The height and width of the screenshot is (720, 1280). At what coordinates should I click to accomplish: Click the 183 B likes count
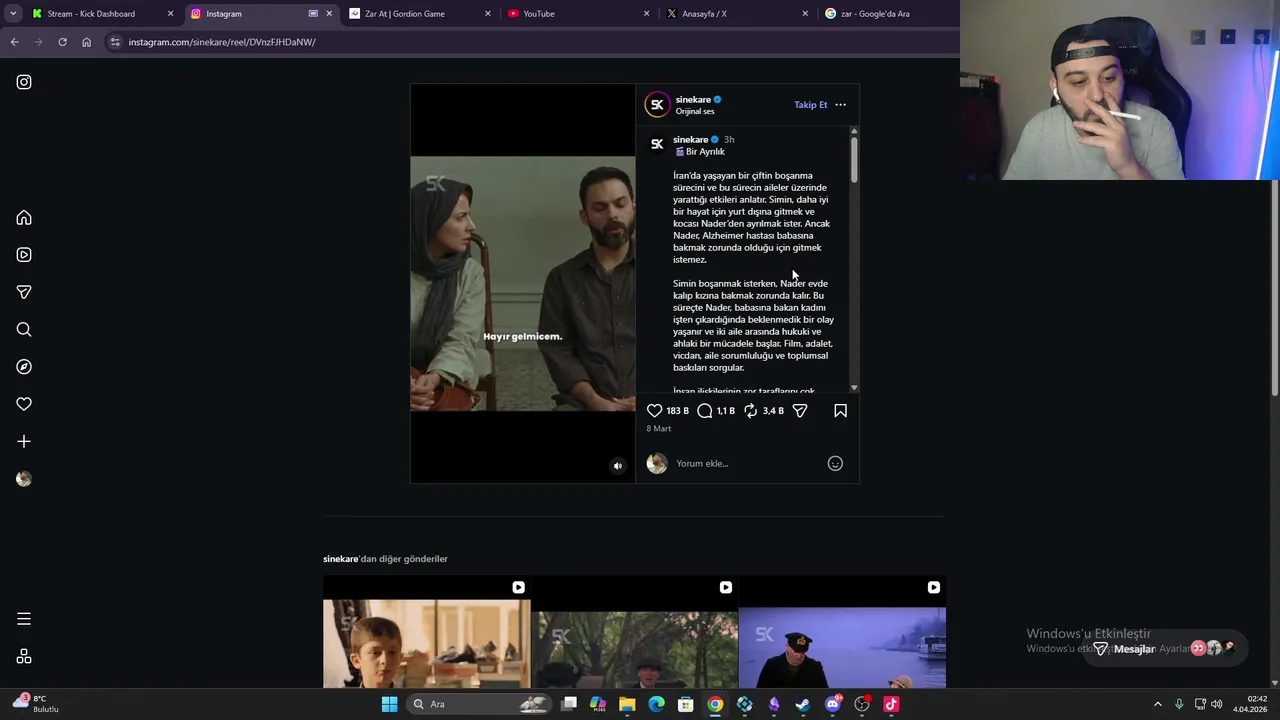click(x=678, y=411)
